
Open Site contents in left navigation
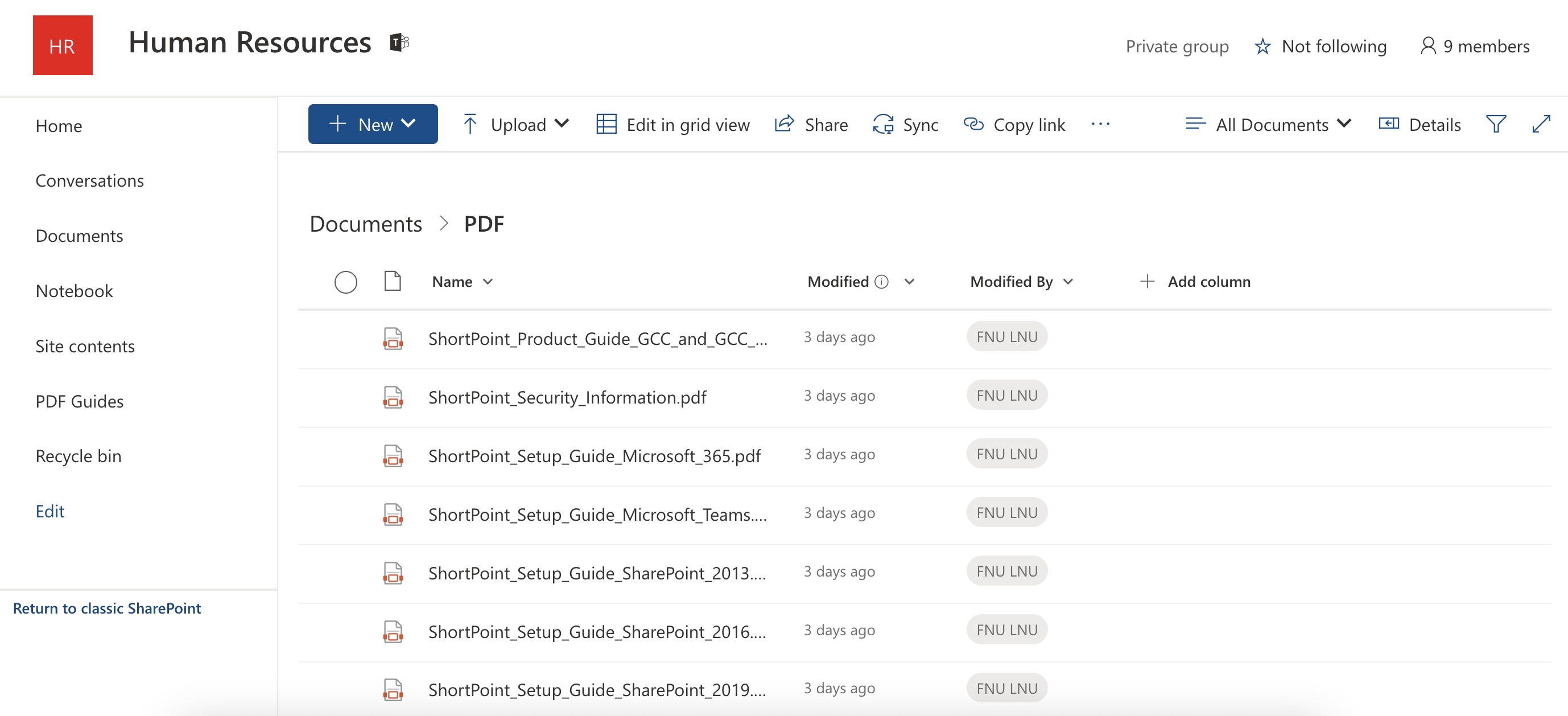pos(85,346)
